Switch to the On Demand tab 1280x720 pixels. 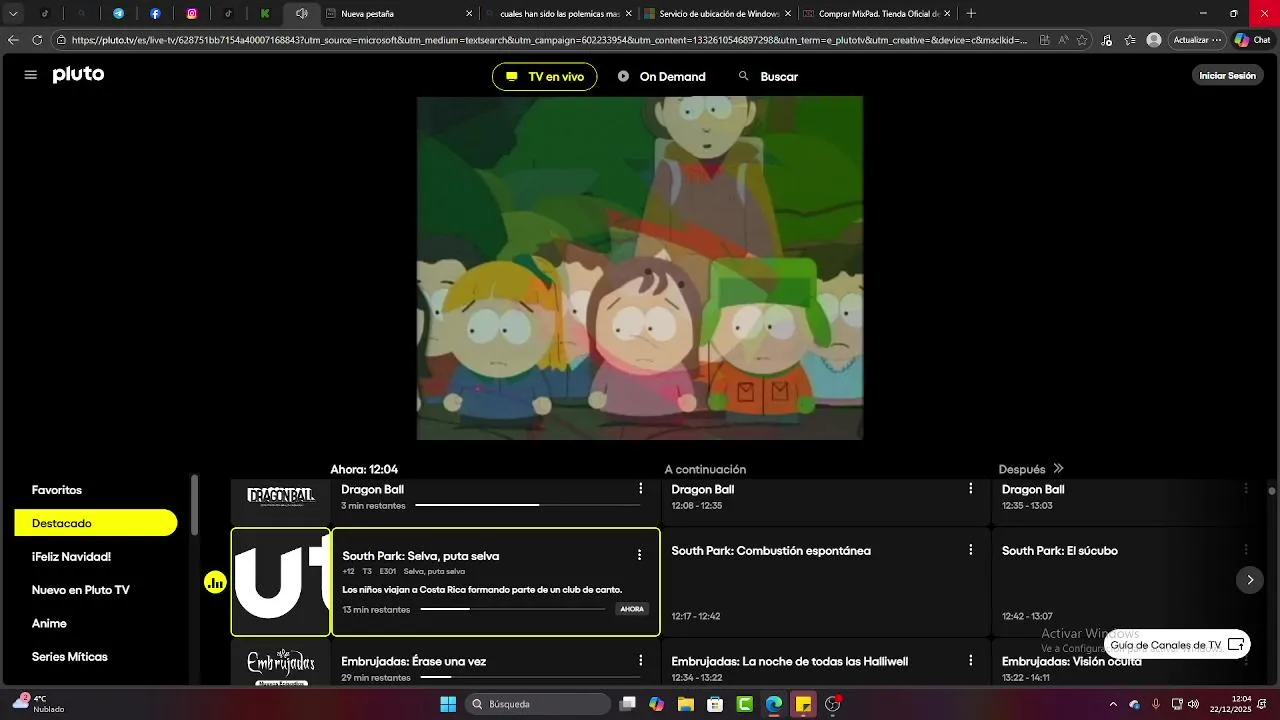[662, 77]
